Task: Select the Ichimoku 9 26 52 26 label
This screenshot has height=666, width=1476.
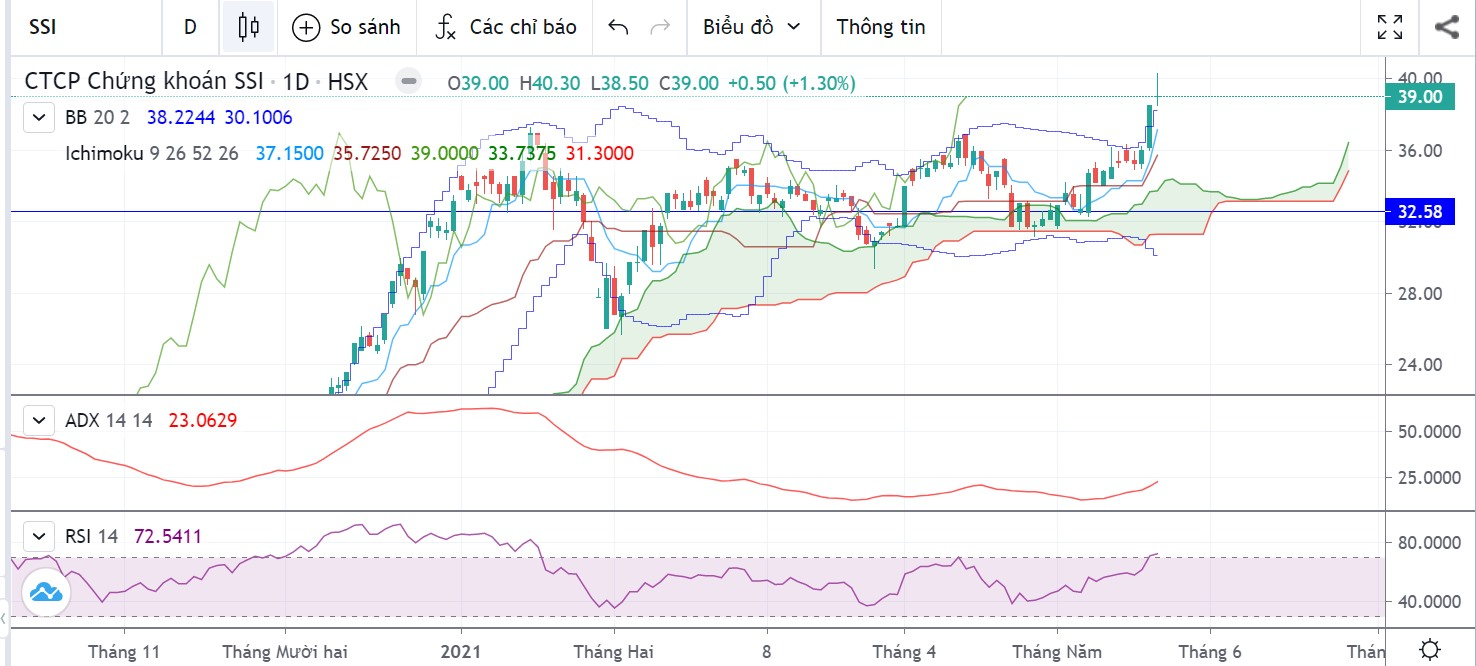Action: tap(152, 153)
